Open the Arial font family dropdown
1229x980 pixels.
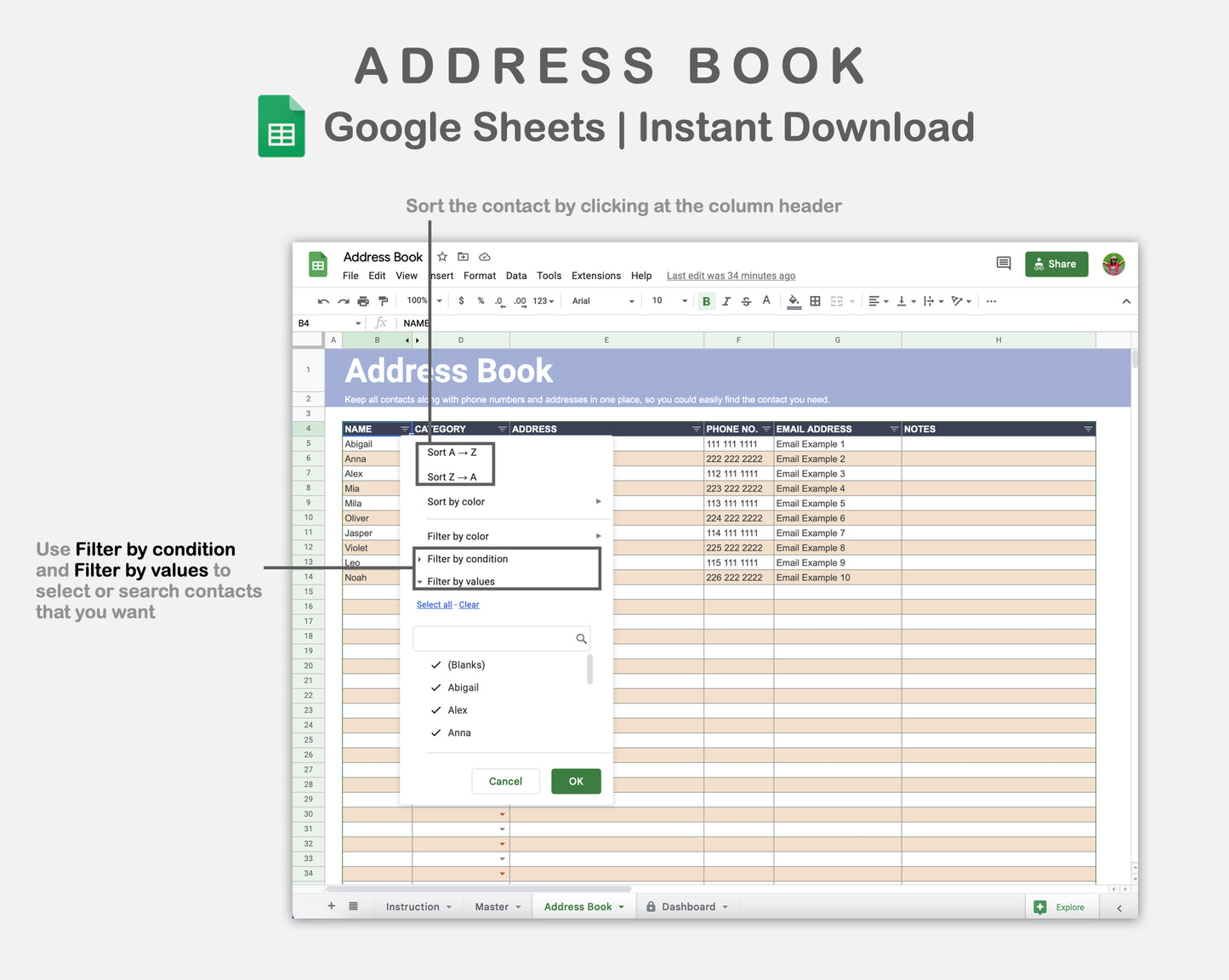(x=601, y=301)
